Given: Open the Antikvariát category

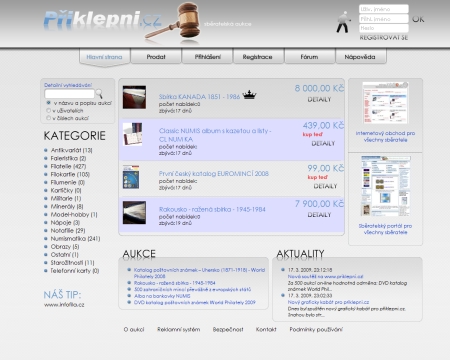Looking at the screenshot, I should coord(71,150).
